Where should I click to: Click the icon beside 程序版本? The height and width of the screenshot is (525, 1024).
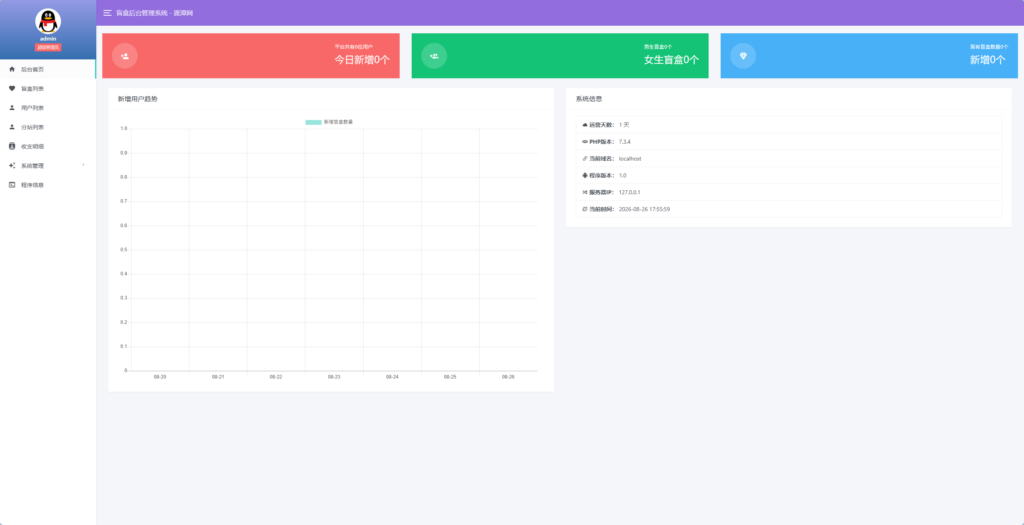click(x=585, y=176)
